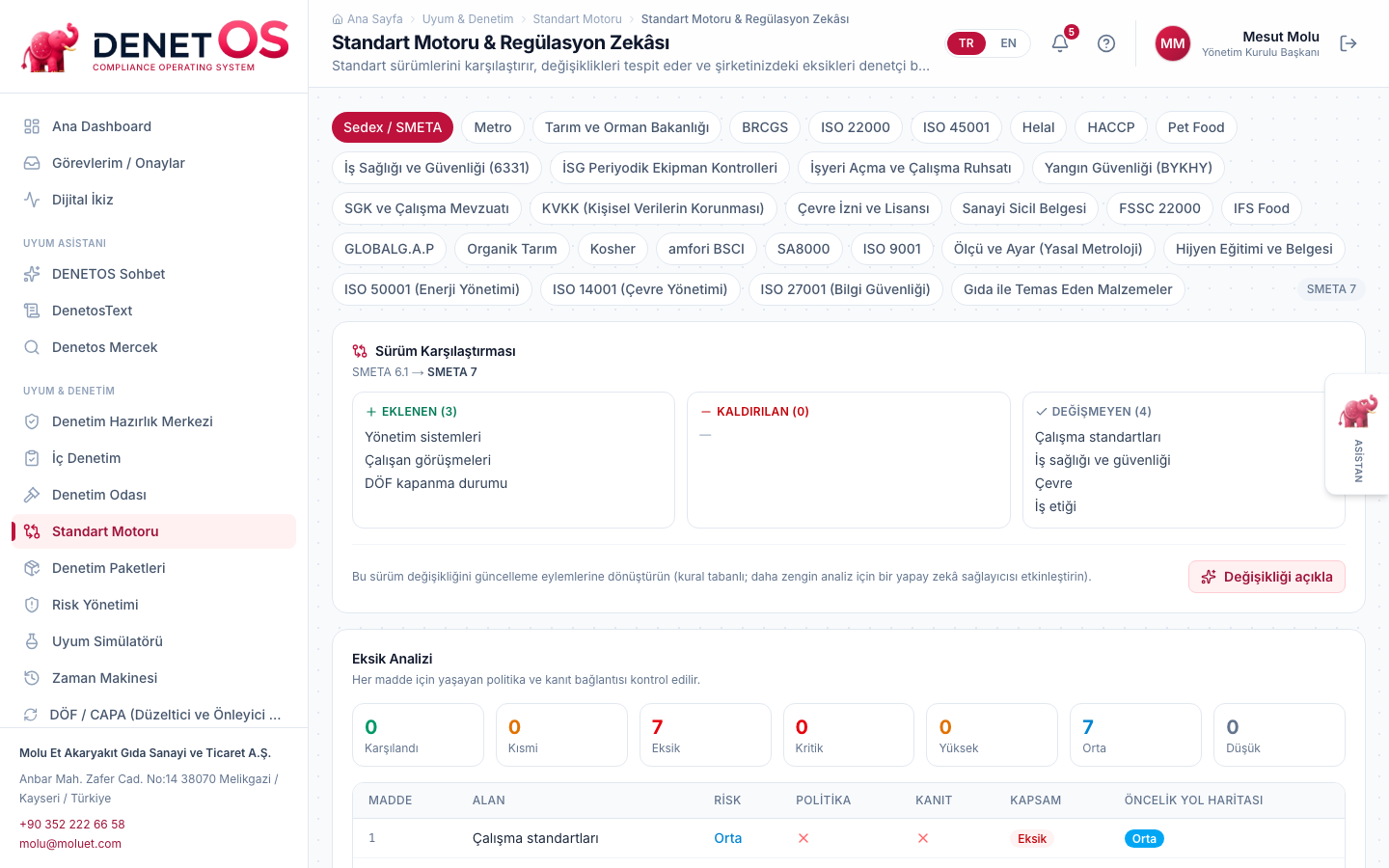Viewport: 1389px width, 868px height.
Task: Select the GLOBALG.A.P standard chip
Action: pyautogui.click(x=390, y=249)
